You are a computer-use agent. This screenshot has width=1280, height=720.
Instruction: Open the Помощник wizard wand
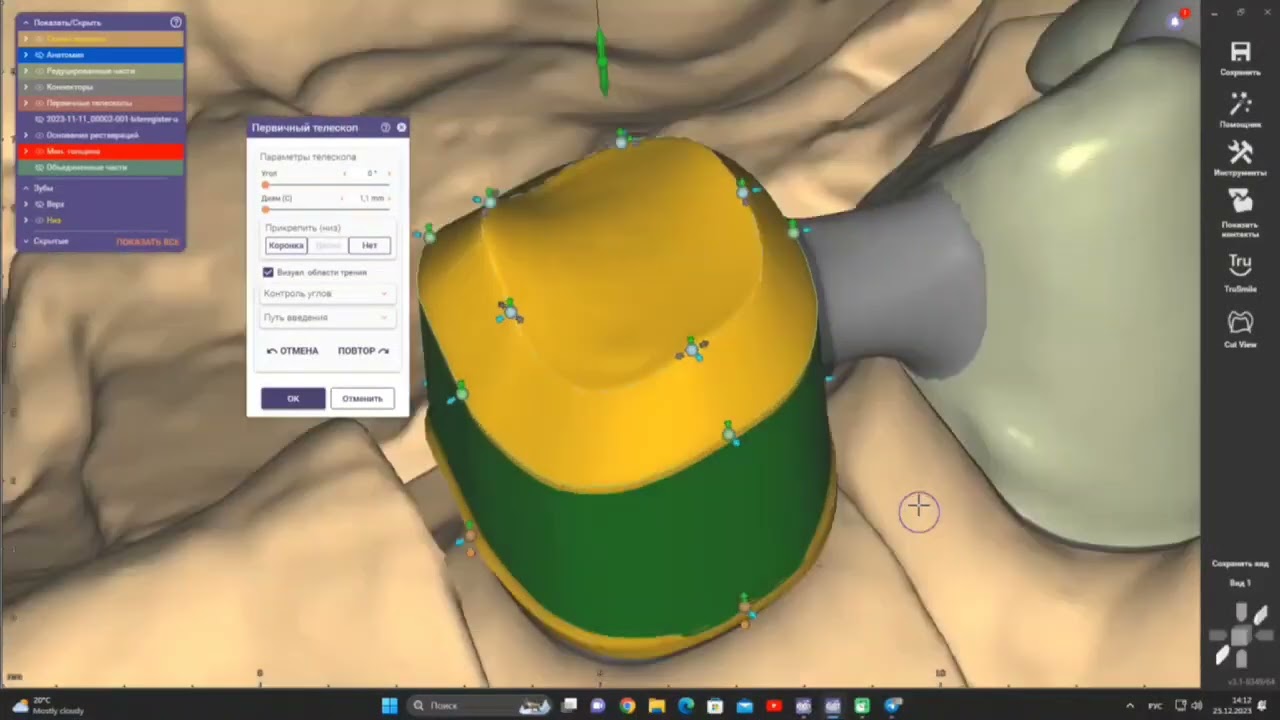point(1240,103)
